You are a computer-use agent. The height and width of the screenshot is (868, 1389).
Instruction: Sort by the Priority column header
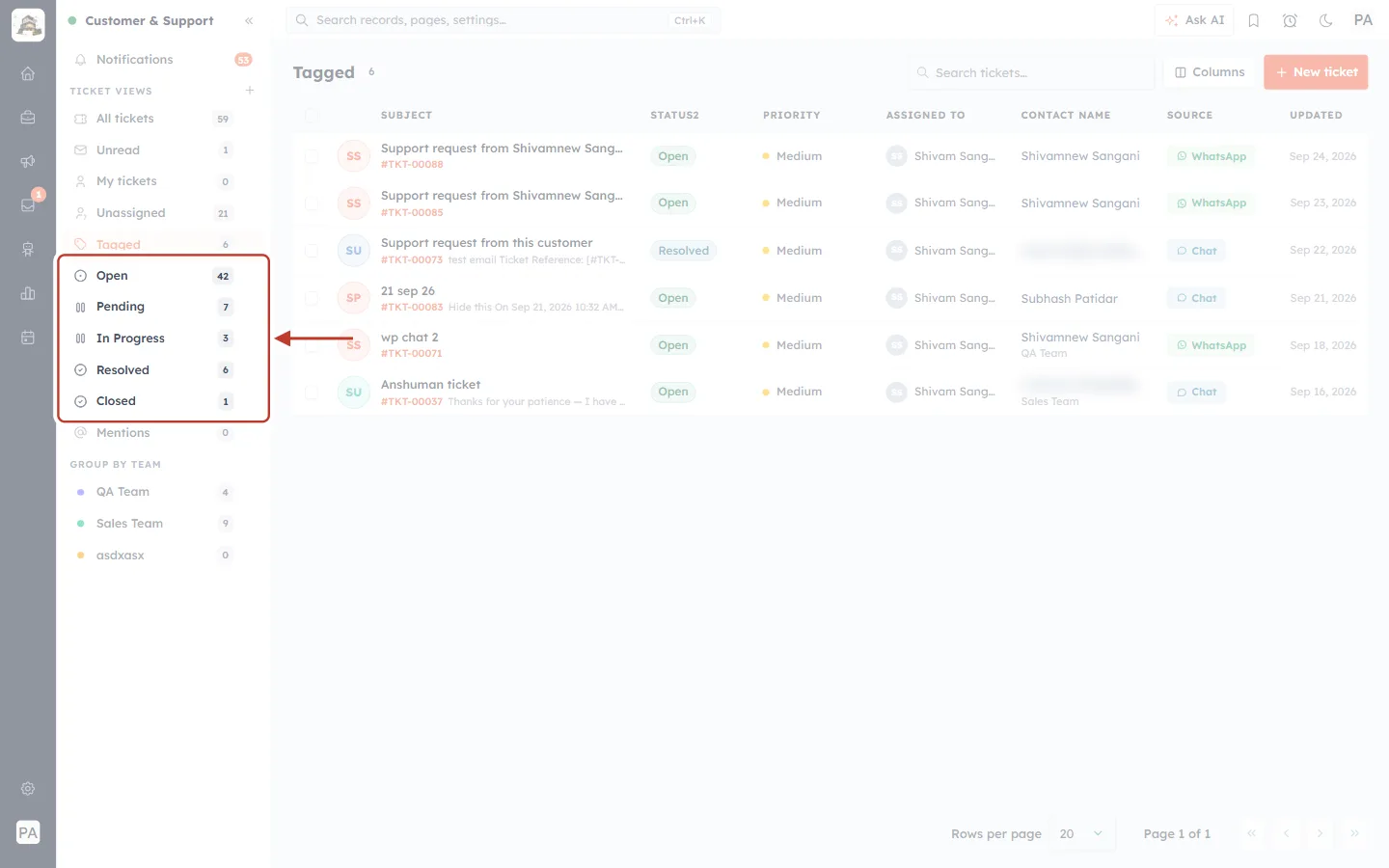[791, 116]
